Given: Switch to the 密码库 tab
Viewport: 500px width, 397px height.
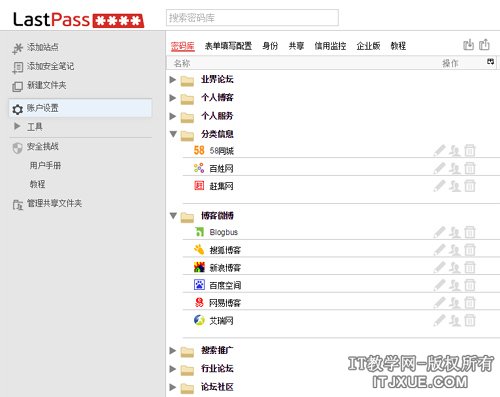Looking at the screenshot, I should [183, 46].
